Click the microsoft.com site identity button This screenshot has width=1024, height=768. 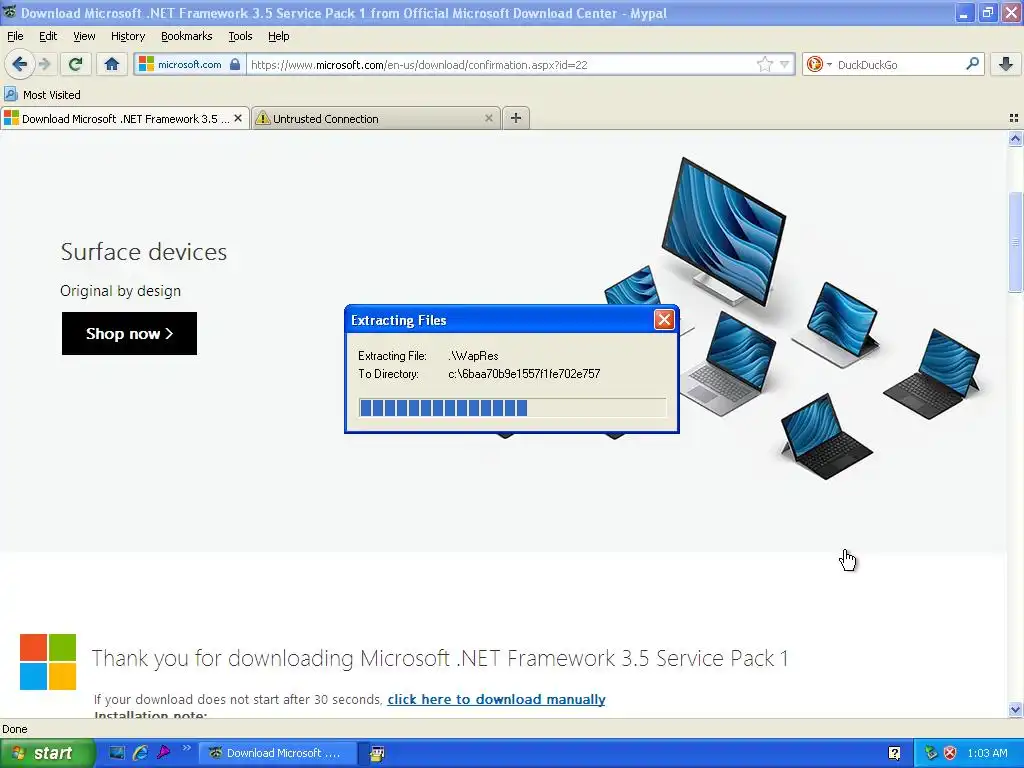point(189,64)
